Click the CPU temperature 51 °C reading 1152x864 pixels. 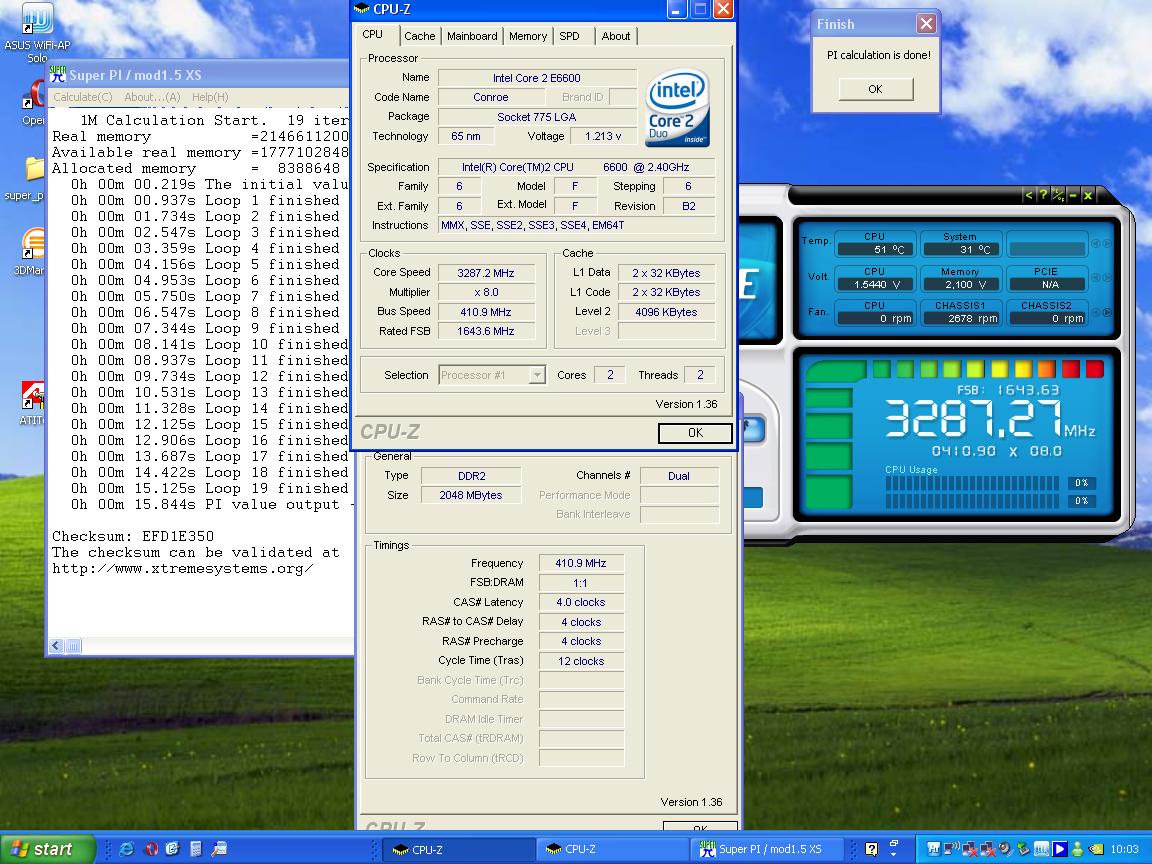point(876,250)
